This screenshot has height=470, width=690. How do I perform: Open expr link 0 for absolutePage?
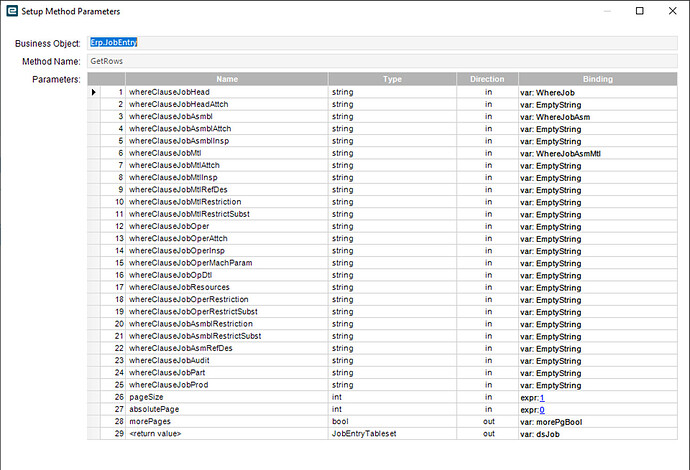pyautogui.click(x=542, y=410)
